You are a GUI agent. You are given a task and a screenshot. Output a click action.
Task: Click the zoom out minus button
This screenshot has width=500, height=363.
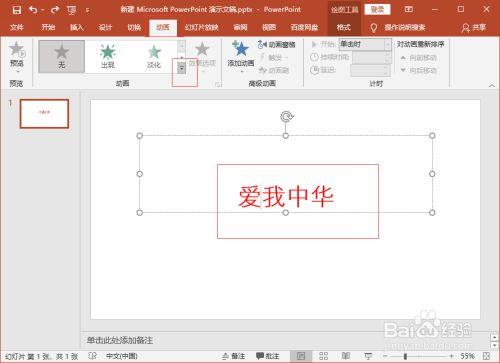point(385,356)
